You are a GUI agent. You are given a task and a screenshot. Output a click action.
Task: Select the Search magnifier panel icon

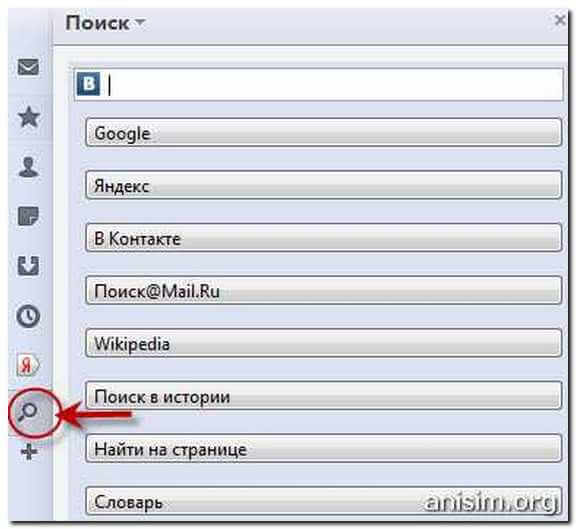[x=28, y=412]
